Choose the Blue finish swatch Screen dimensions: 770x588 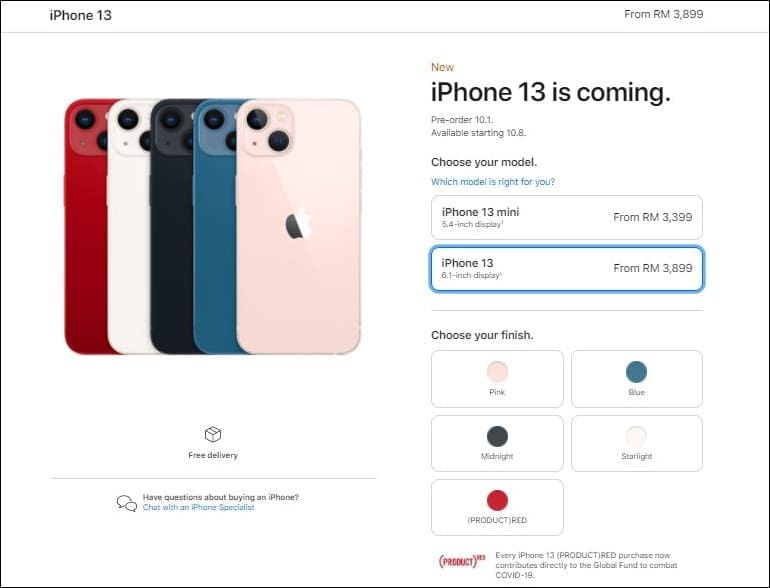(636, 379)
